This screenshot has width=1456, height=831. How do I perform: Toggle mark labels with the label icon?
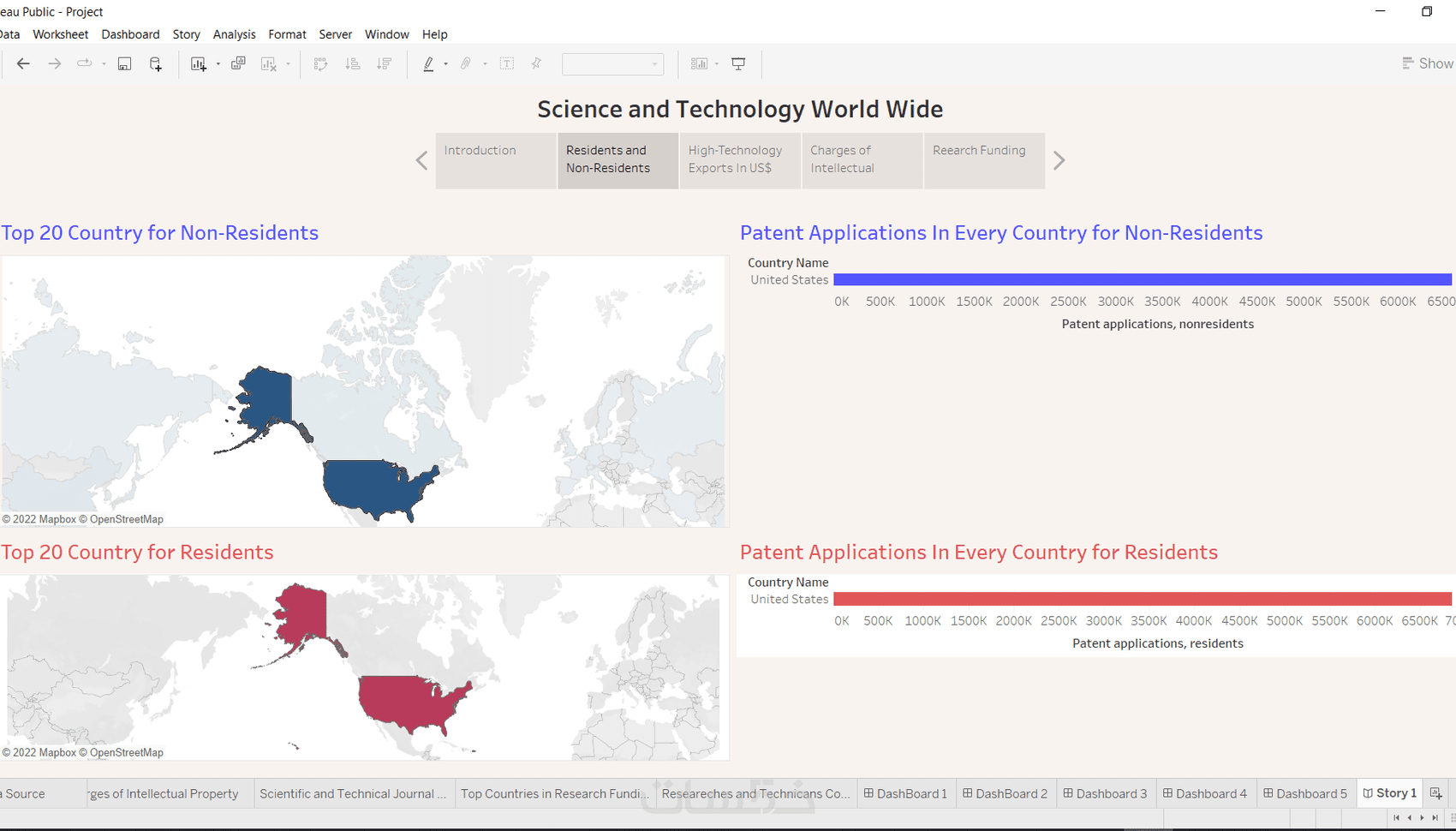[507, 63]
